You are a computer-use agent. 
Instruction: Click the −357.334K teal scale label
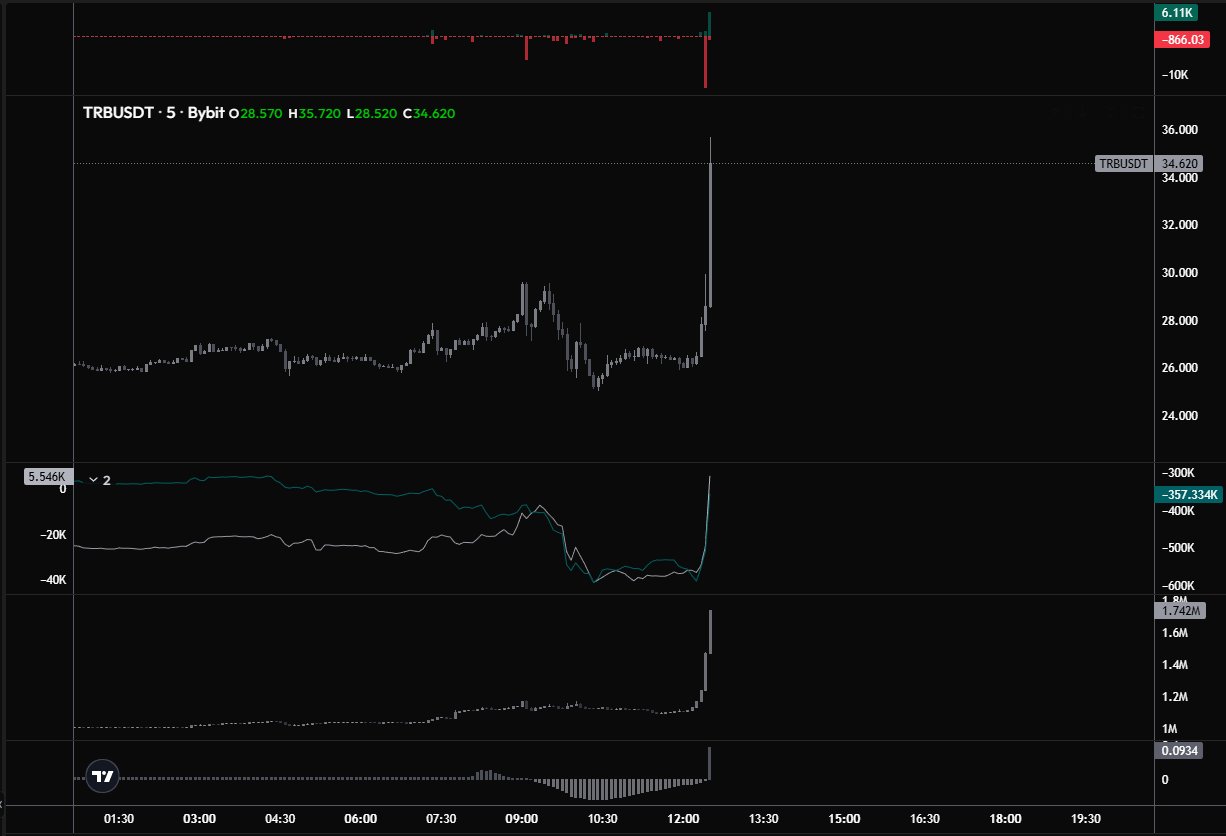[x=1187, y=495]
